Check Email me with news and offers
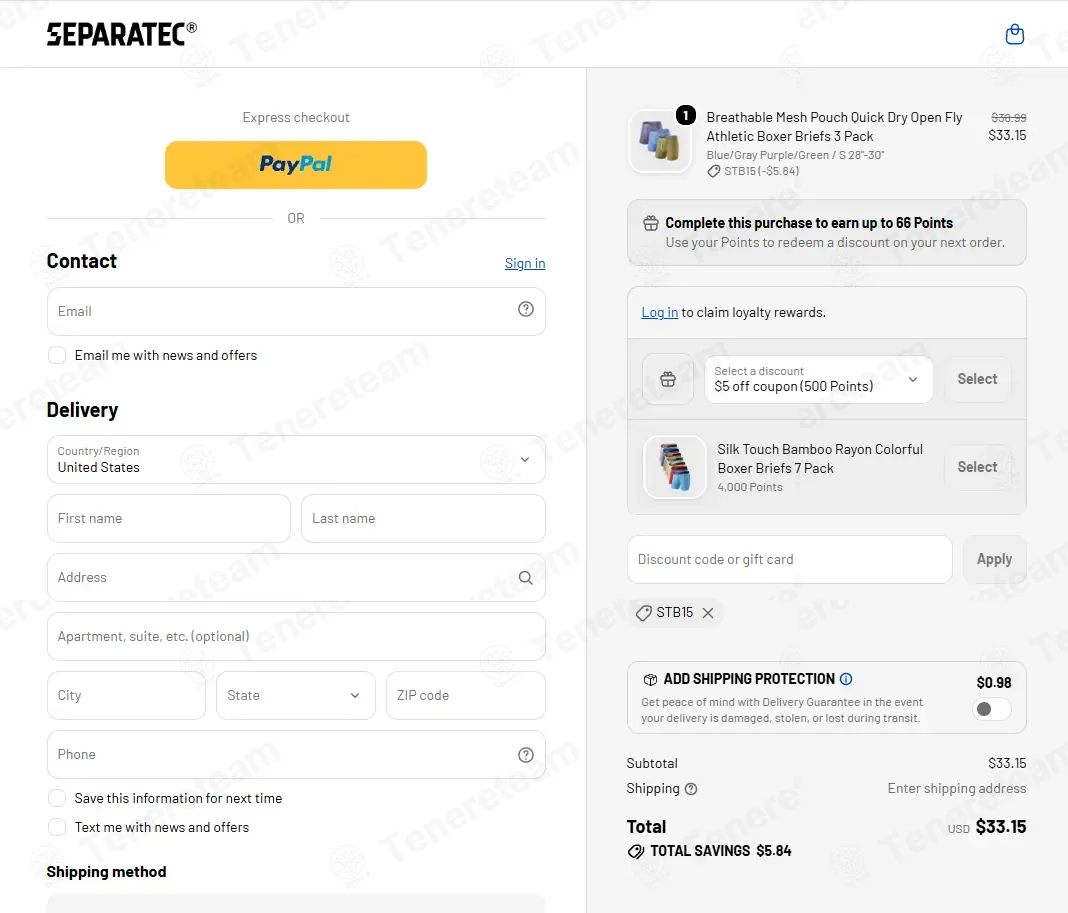 click(57, 355)
